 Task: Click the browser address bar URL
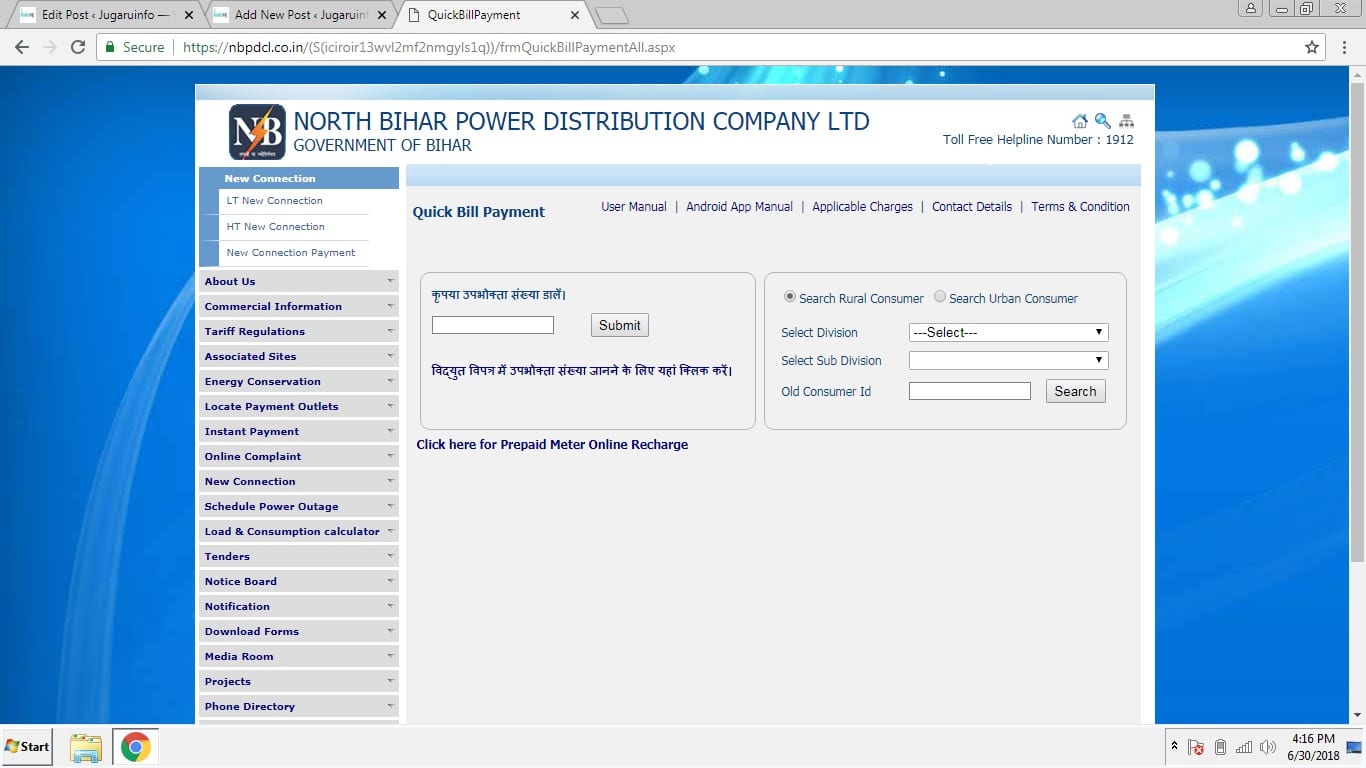[x=429, y=47]
